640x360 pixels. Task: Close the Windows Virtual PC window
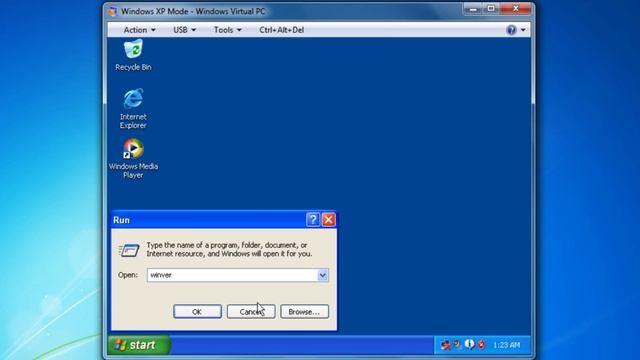pyautogui.click(x=516, y=9)
